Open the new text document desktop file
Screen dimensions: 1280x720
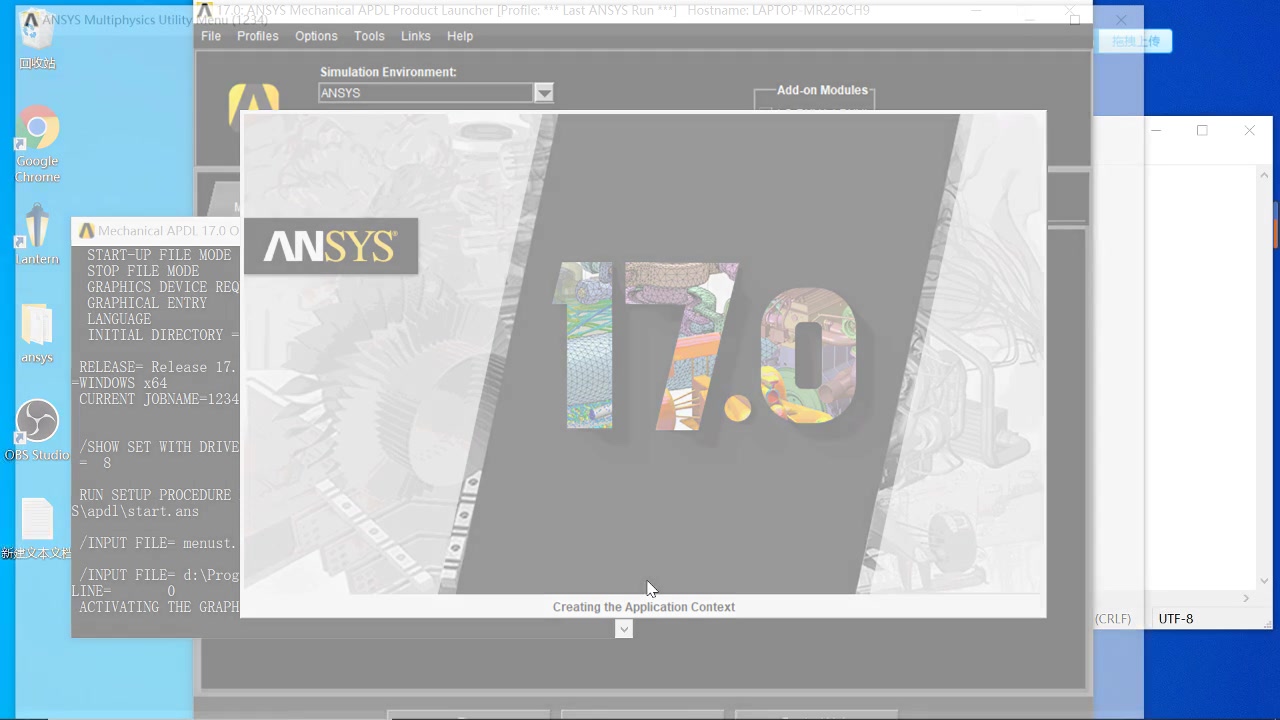(x=37, y=529)
